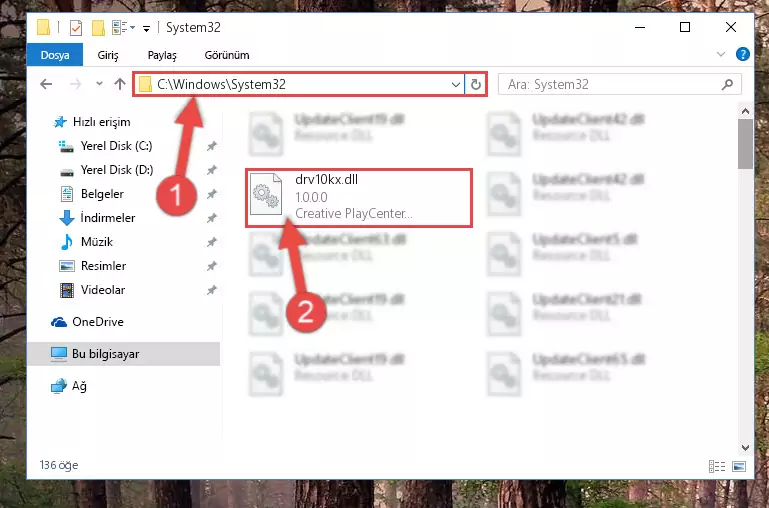Open Belgeler folder in sidebar
The width and height of the screenshot is (769, 508).
pyautogui.click(x=102, y=194)
